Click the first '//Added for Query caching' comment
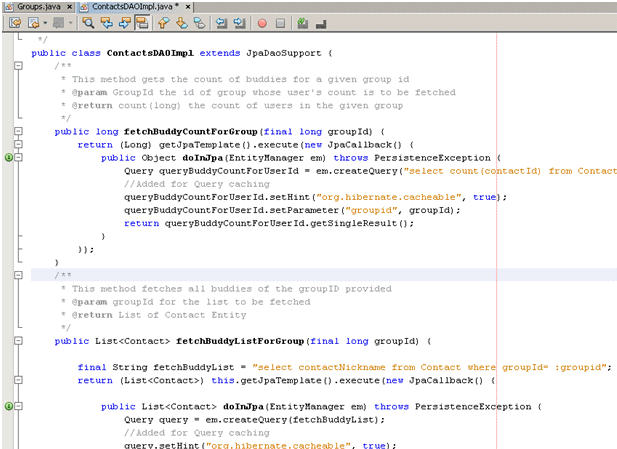Image resolution: width=617 pixels, height=449 pixels. click(x=197, y=184)
